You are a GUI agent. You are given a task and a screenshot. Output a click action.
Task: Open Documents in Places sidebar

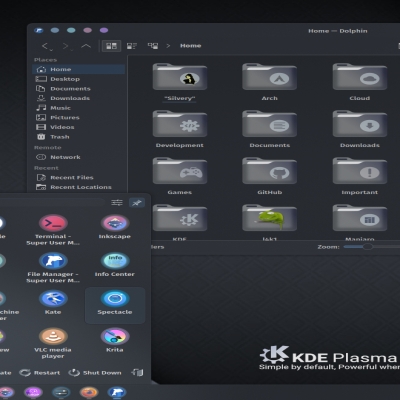pyautogui.click(x=79, y=89)
